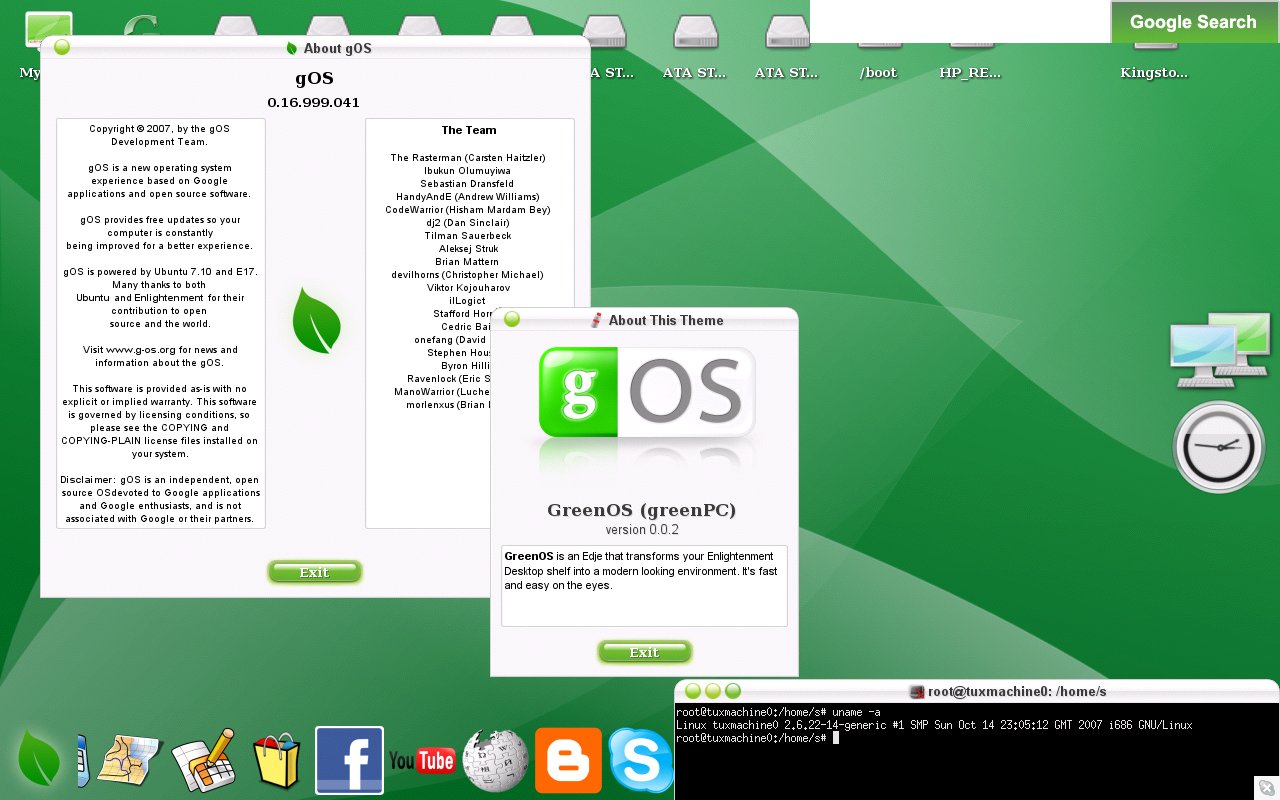The image size is (1280, 800).
Task: Click the About gOS window title
Action: tap(338, 48)
